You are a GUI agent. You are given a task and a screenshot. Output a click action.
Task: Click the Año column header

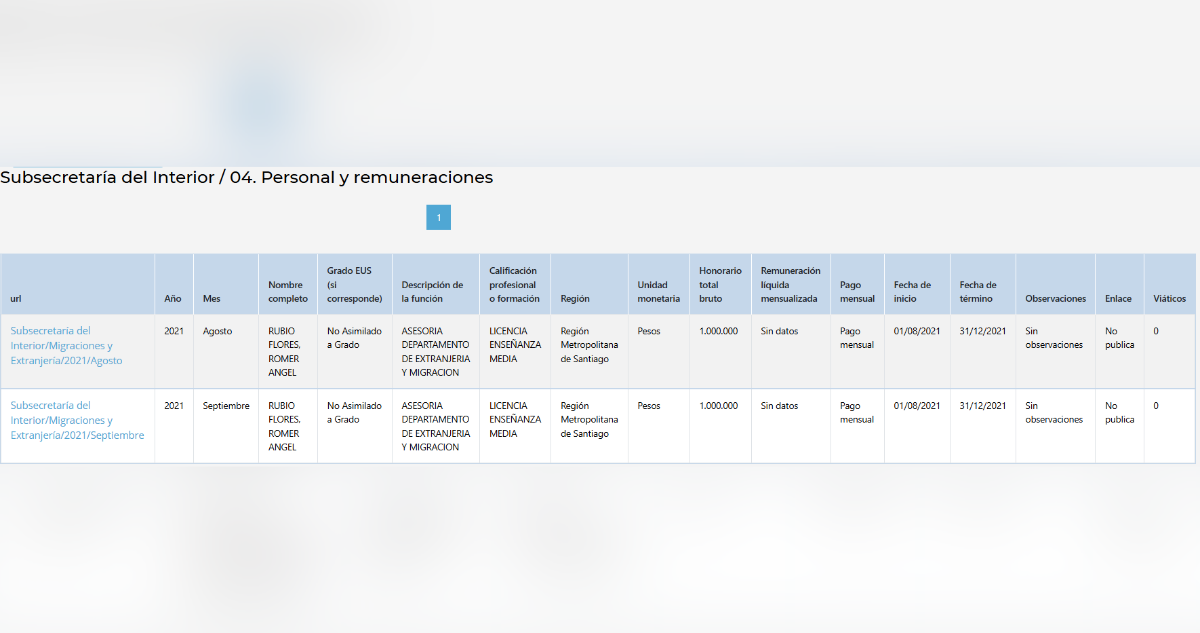click(x=173, y=298)
